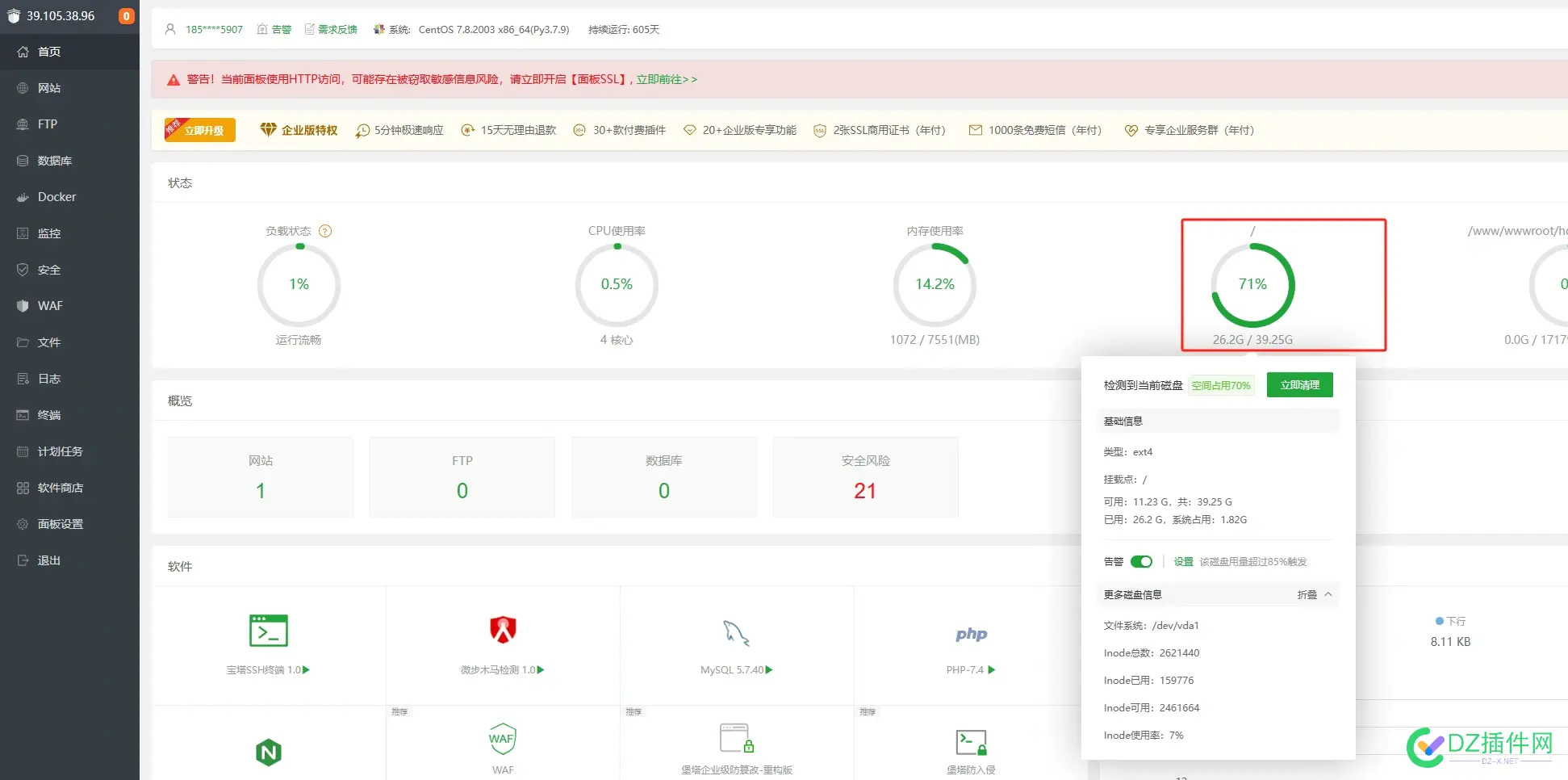The height and width of the screenshot is (780, 1568).
Task: Open the 堡垒防入侵 software icon
Action: [971, 742]
